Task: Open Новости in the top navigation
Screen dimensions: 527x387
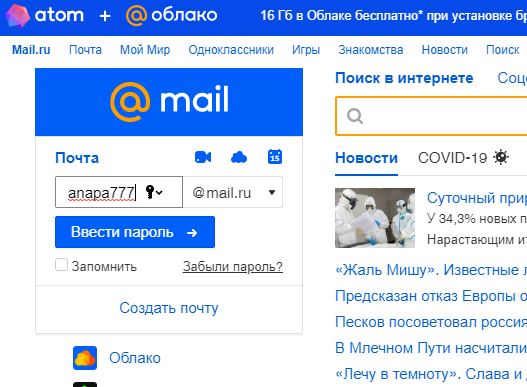Action: [x=445, y=50]
